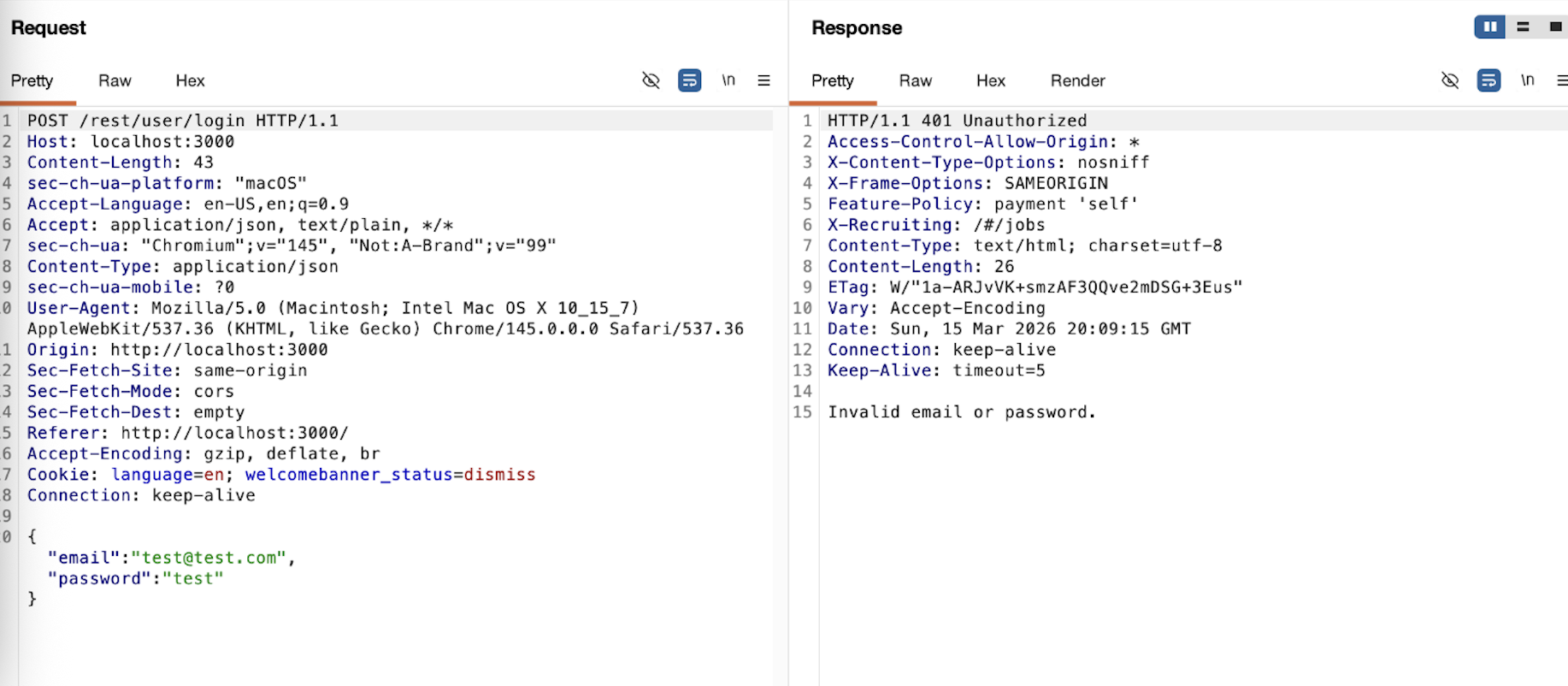Select top-bottom stacked layout icon
The width and height of the screenshot is (1568, 686).
click(x=1523, y=27)
